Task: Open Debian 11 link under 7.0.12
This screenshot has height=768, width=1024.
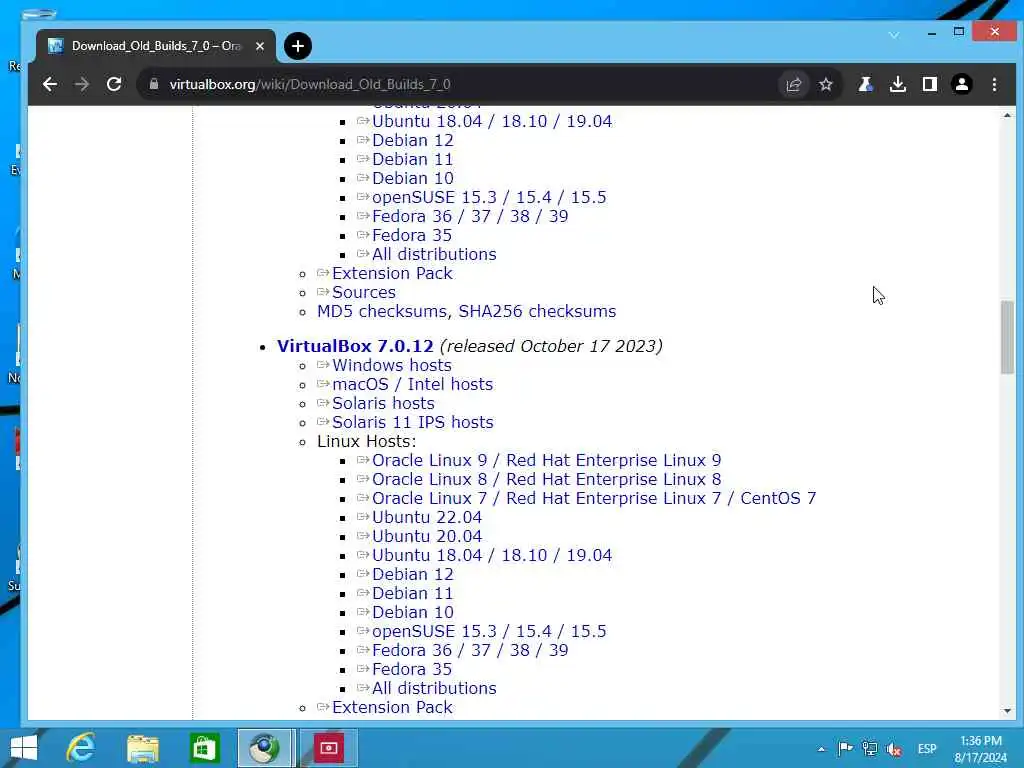Action: pos(413,593)
